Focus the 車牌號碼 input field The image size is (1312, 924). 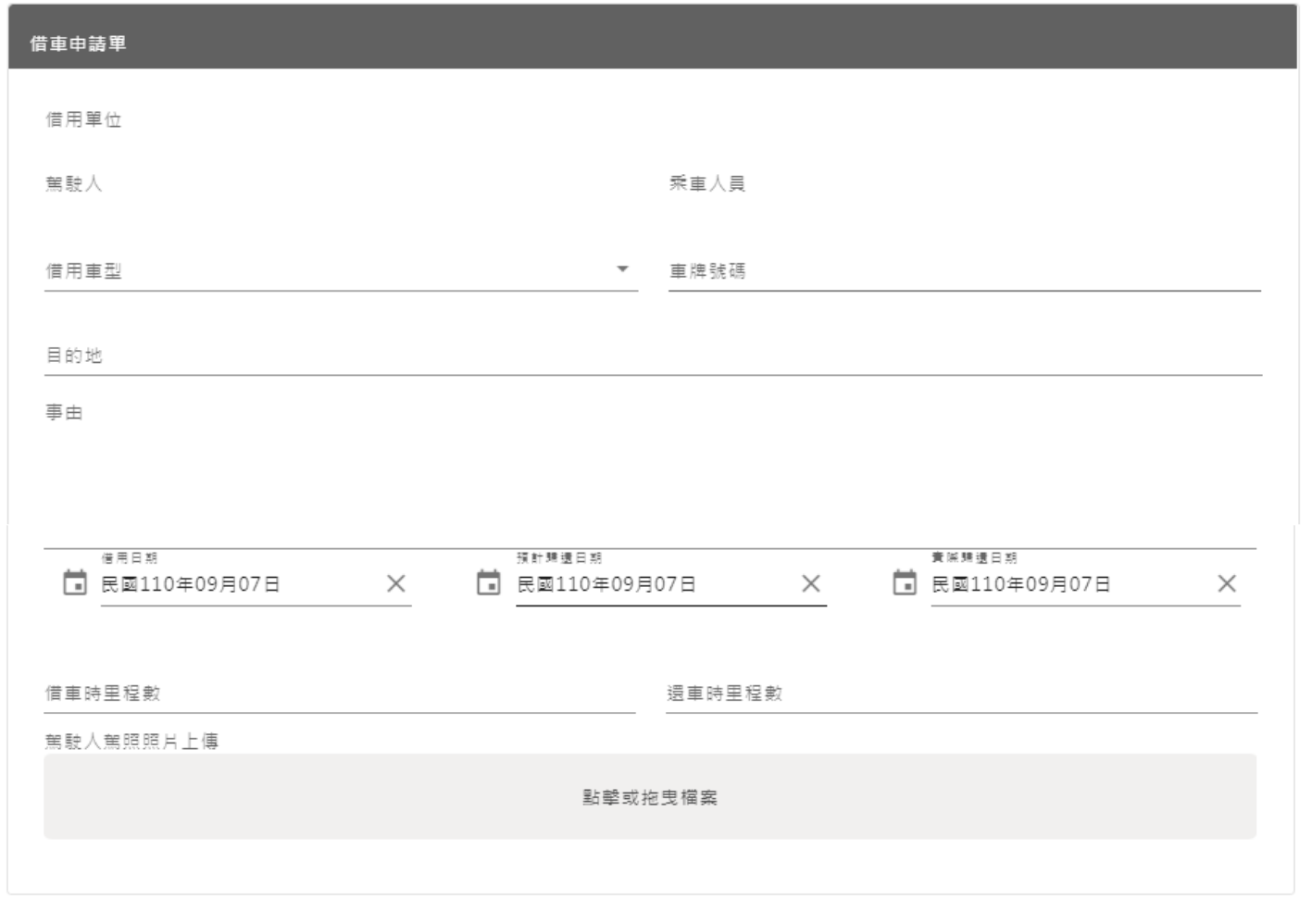[963, 271]
